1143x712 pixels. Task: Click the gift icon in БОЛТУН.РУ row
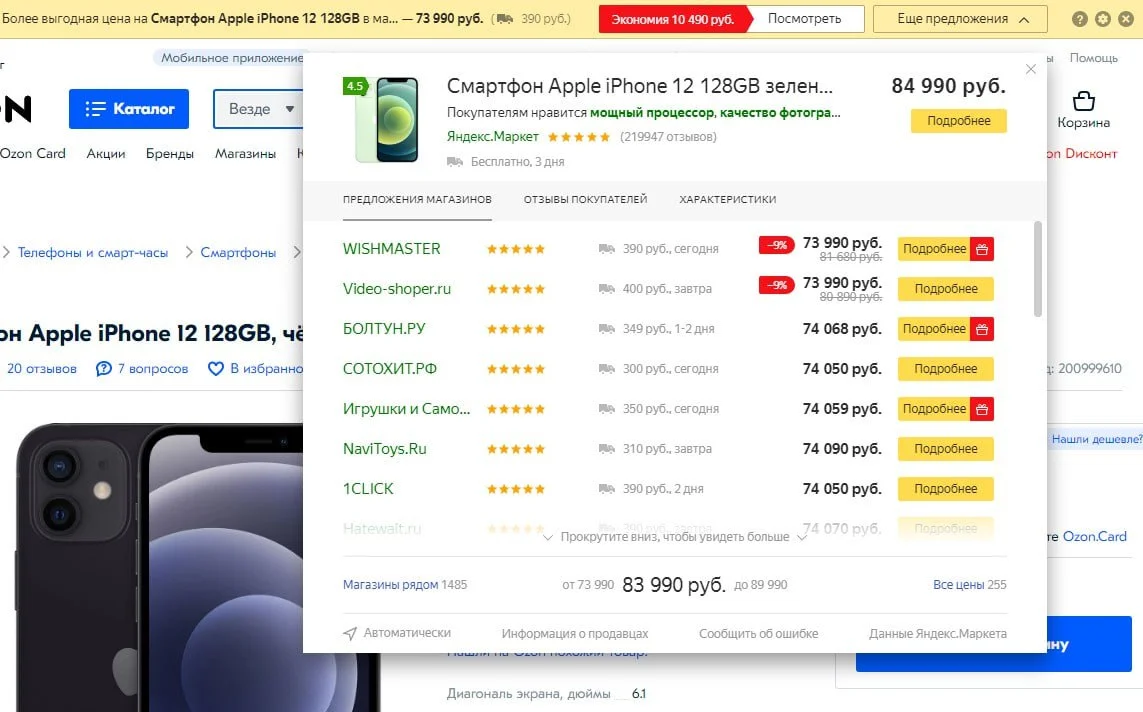click(982, 329)
